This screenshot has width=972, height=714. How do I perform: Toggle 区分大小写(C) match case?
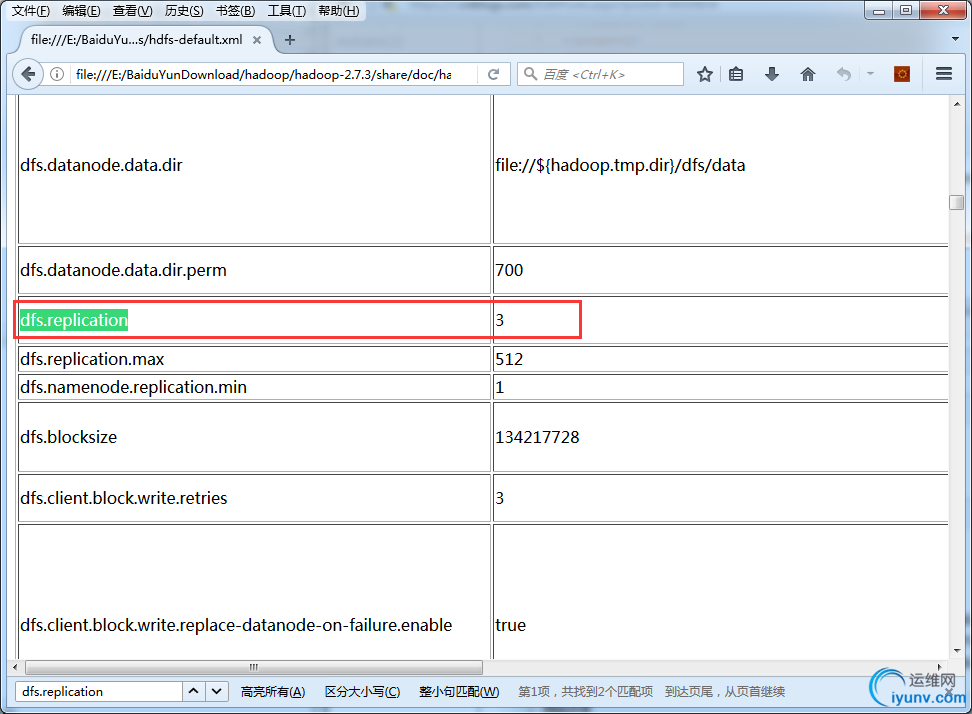tap(363, 692)
